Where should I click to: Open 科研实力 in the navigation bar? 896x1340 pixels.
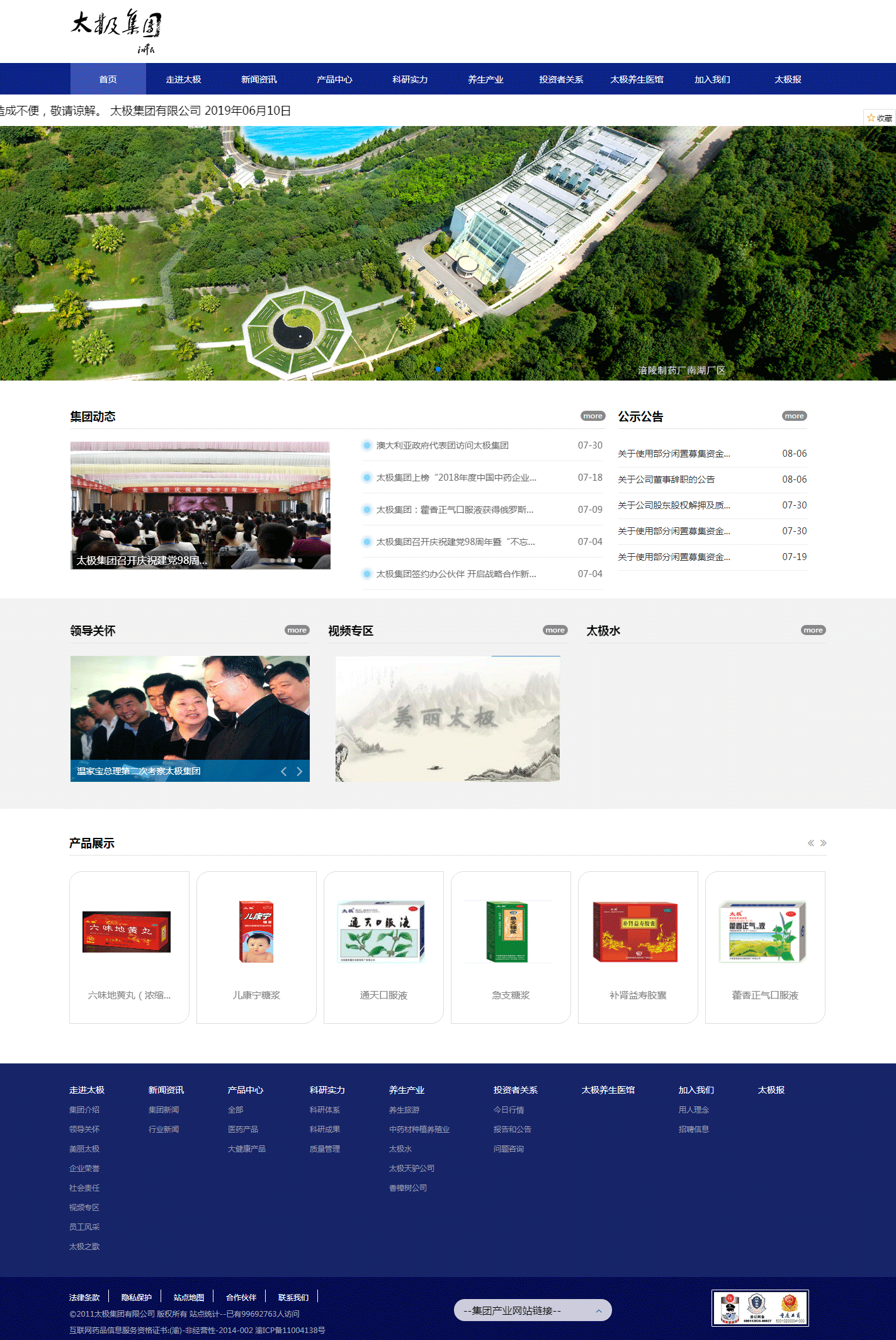410,79
